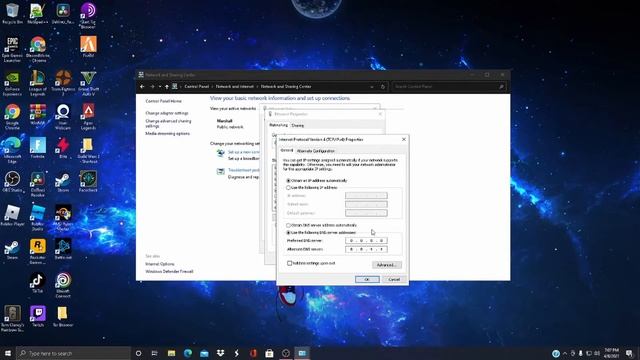Open the notification center icon
Image resolution: width=640 pixels, height=360 pixels.
click(629, 353)
